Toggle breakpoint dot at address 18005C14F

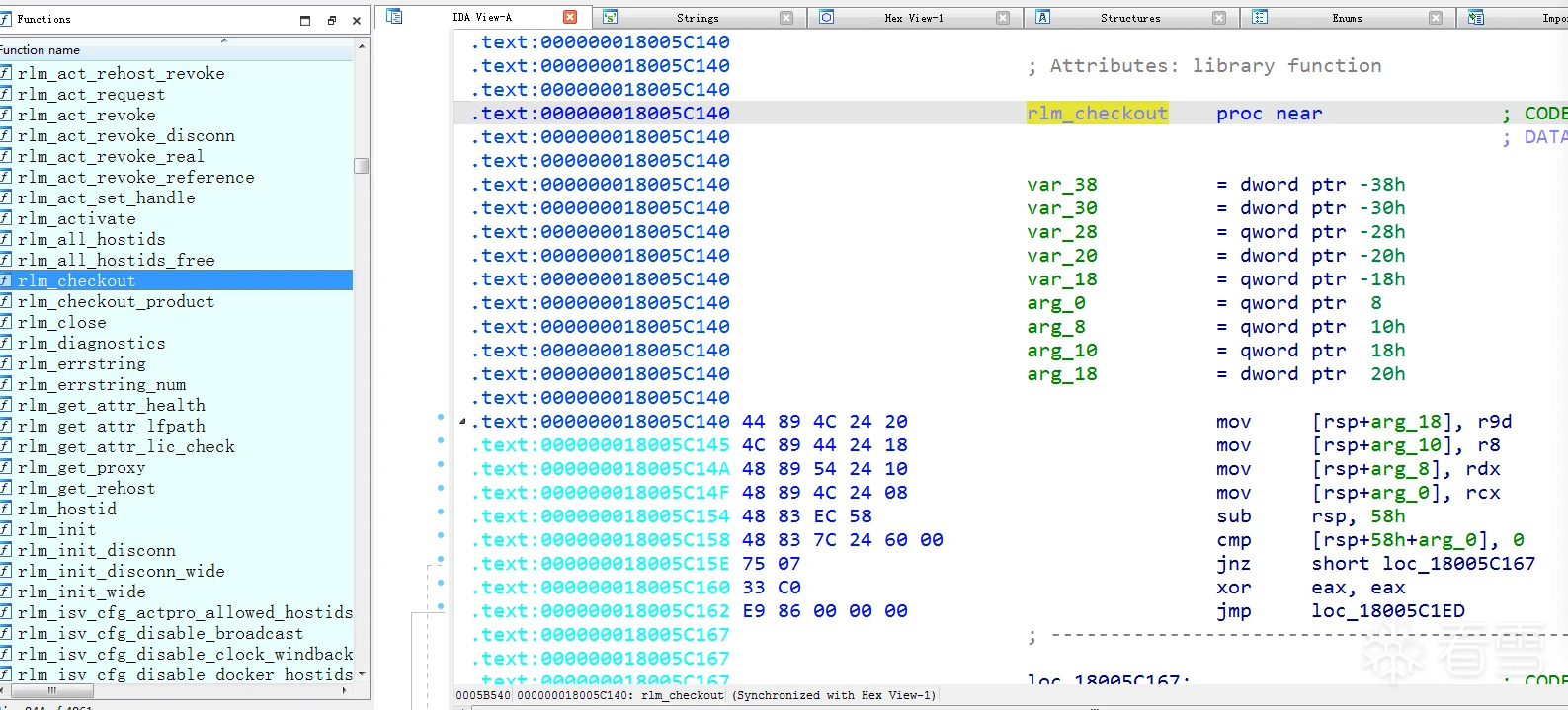click(441, 488)
